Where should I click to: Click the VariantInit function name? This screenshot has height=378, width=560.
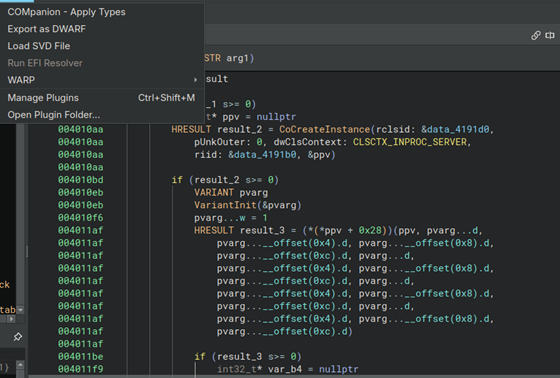[225, 205]
